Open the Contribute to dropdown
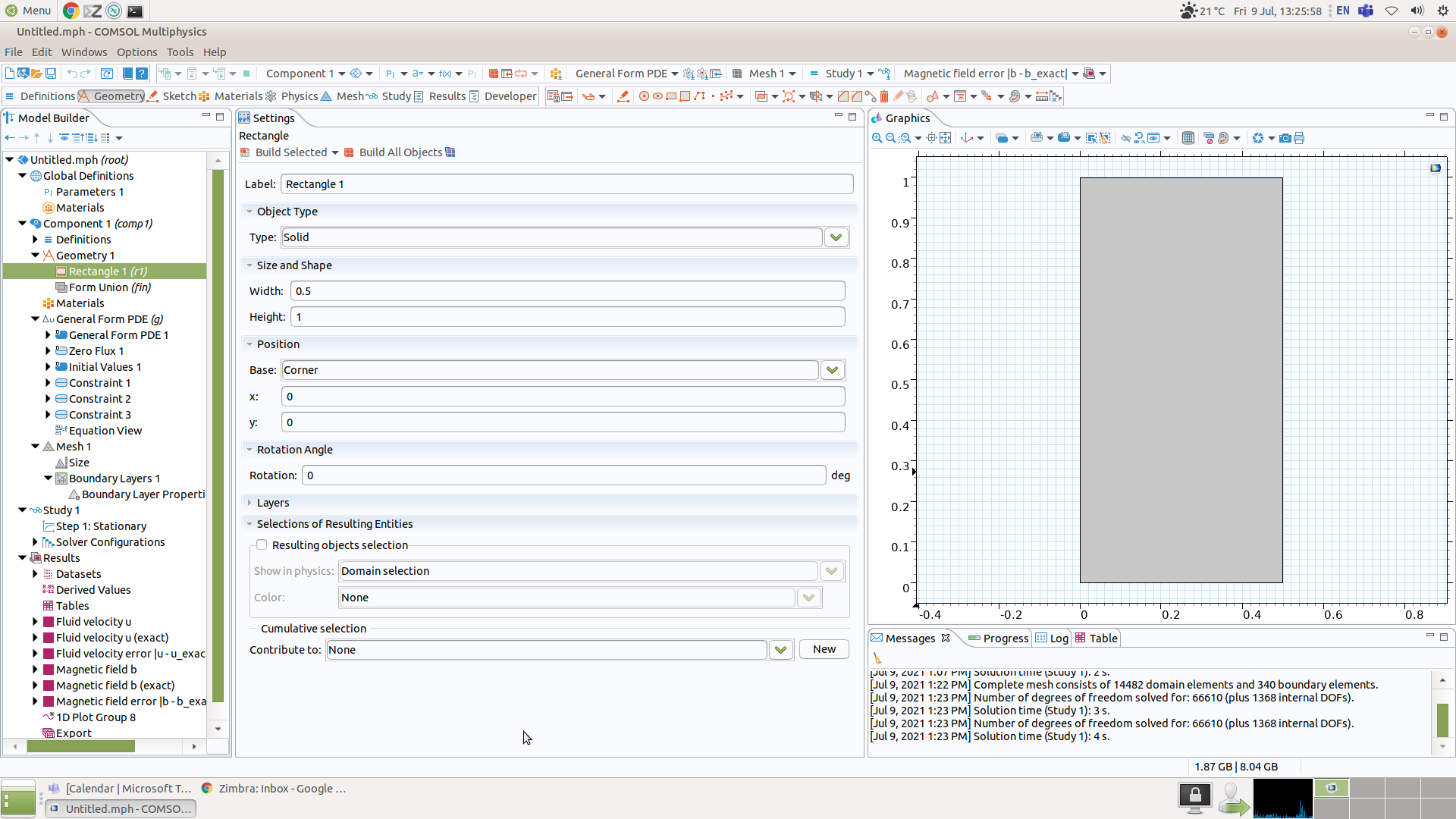1456x819 pixels. point(780,650)
